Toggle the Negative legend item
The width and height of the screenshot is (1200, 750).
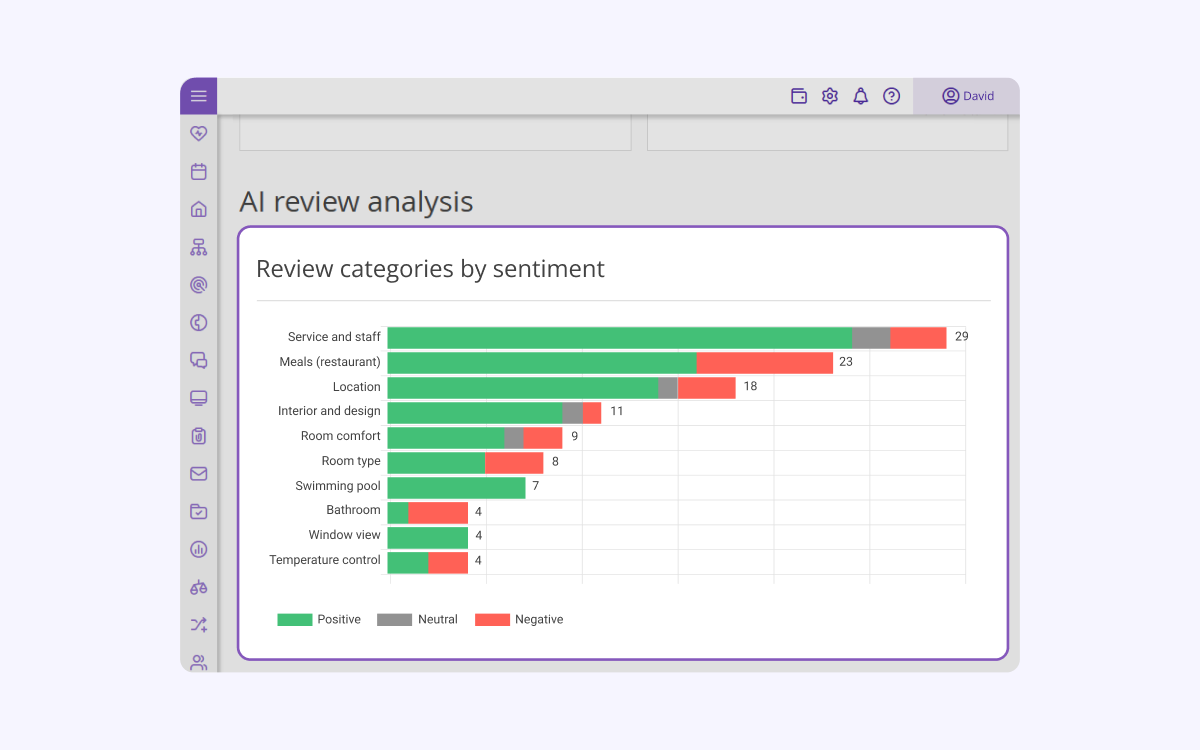(x=519, y=620)
